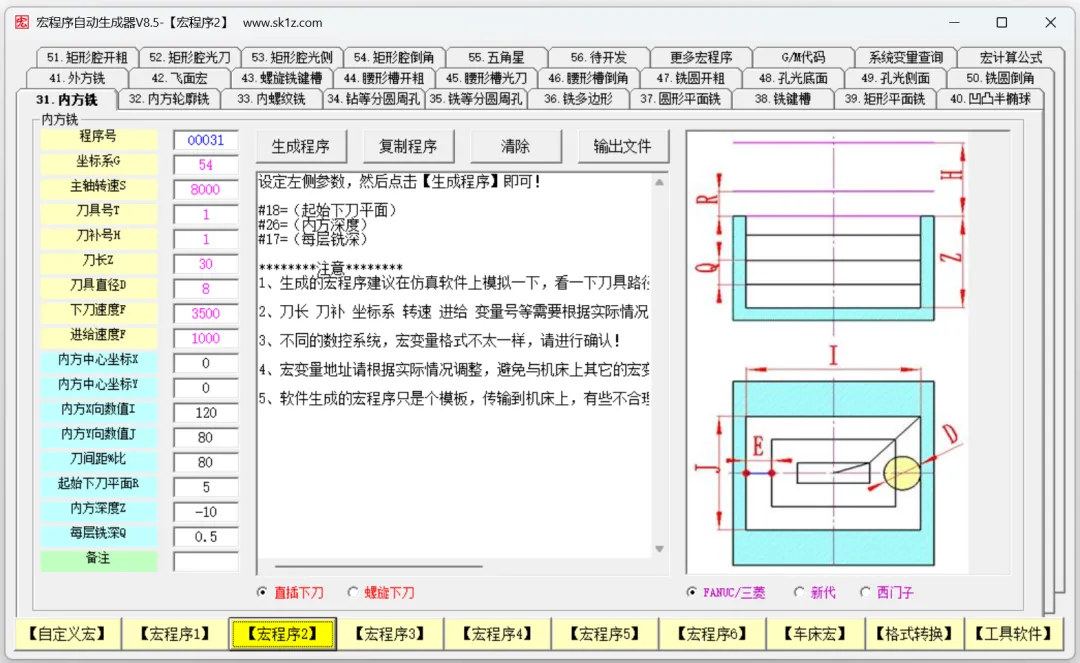
Task: Open the 【工具软件】 section
Action: tap(1014, 633)
